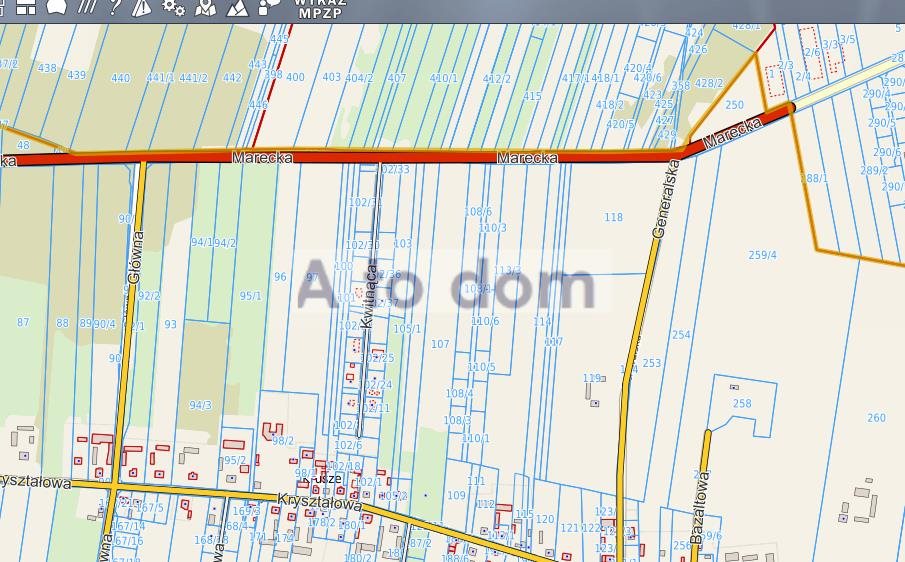
Task: Select parcel 260 on the map
Action: tap(876, 418)
